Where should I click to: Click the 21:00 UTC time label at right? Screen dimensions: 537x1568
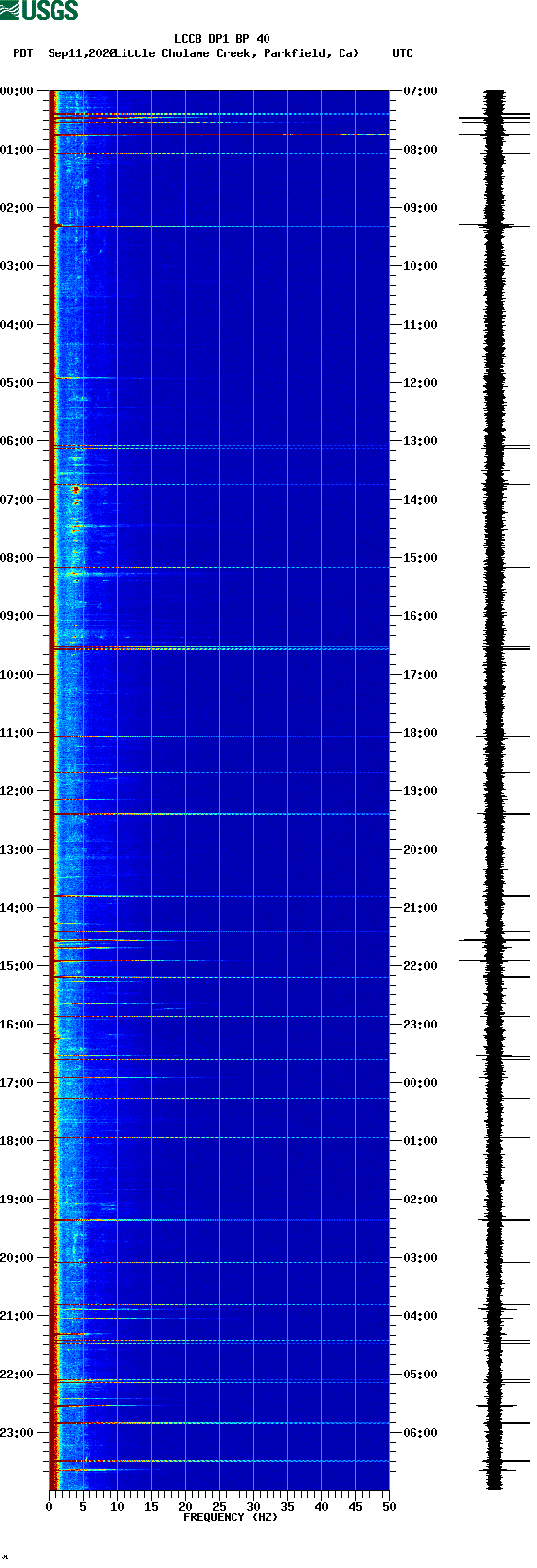[x=420, y=908]
